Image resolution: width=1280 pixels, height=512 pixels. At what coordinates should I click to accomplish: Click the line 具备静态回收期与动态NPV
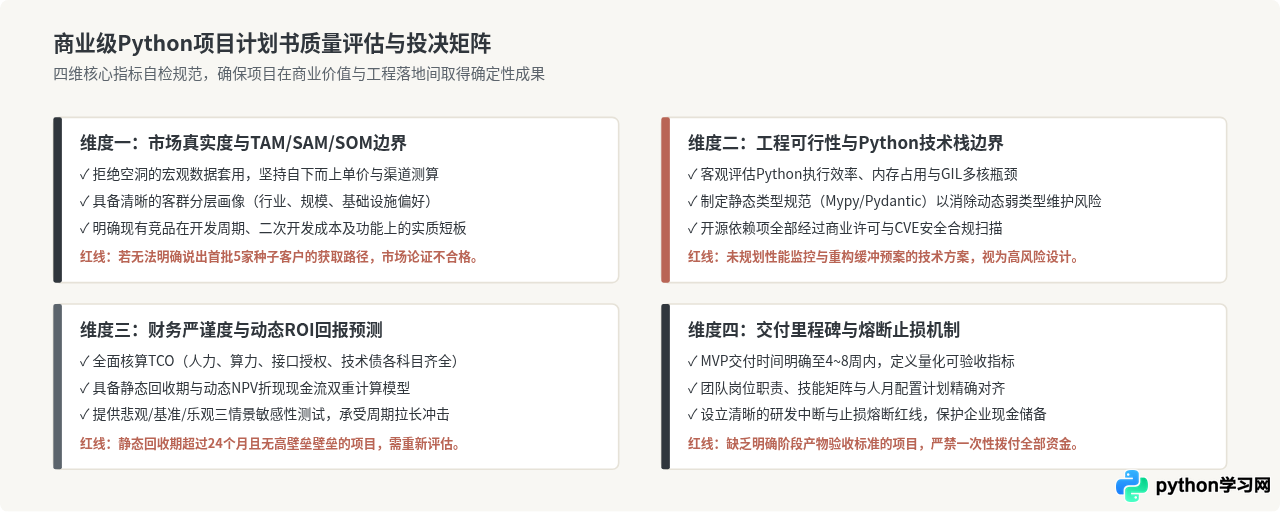tap(245, 388)
